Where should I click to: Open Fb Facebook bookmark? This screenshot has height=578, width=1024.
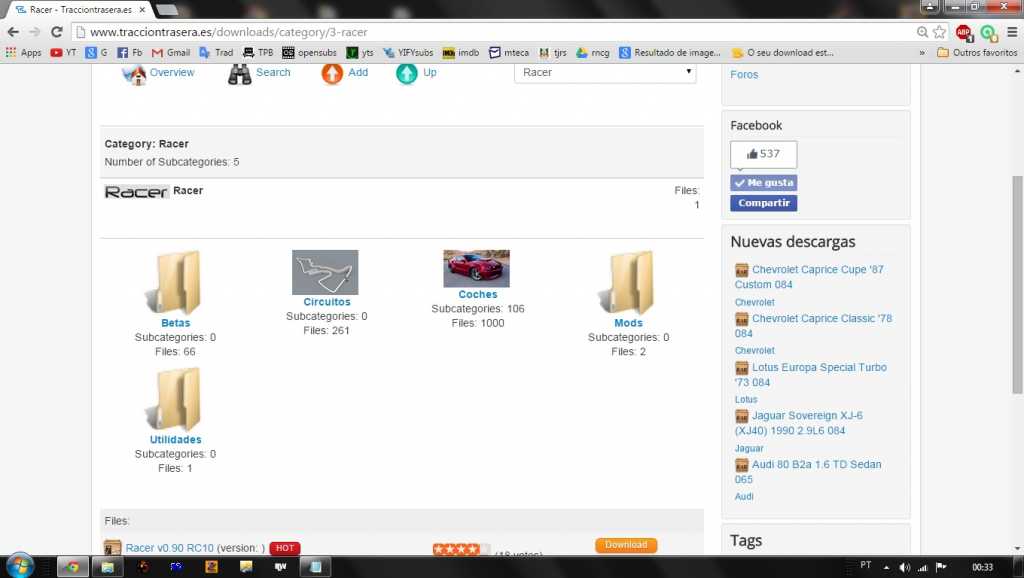point(129,52)
